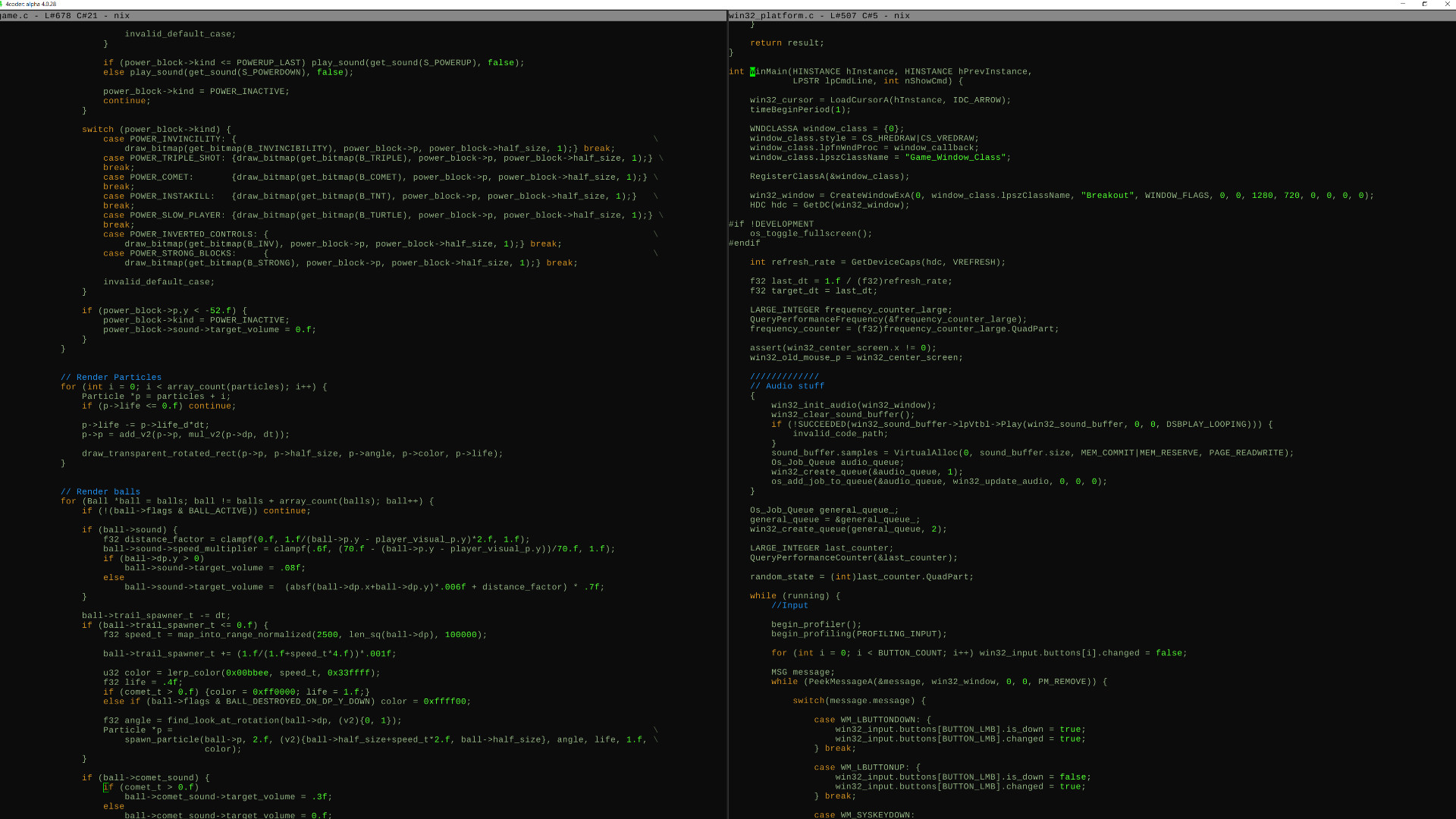Click the "Breakout" string literal

tap(1107, 195)
